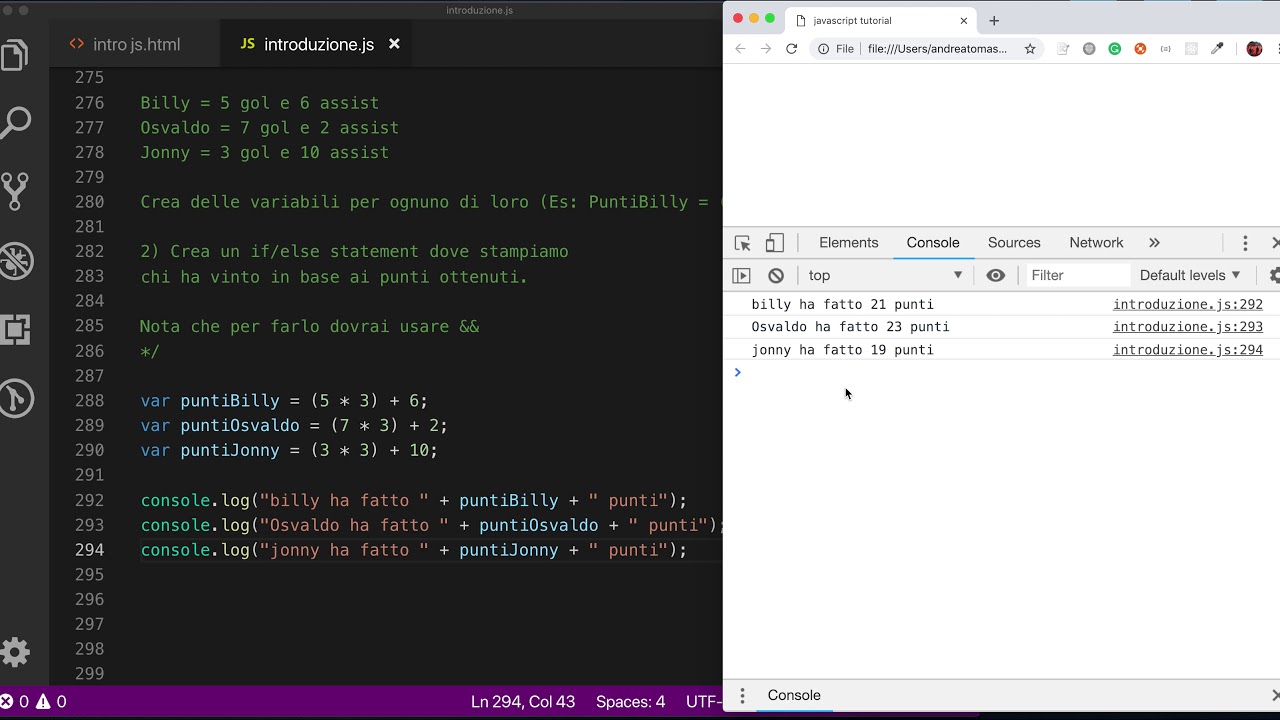
Task: Switch to the Elements panel in DevTools
Action: pos(848,243)
